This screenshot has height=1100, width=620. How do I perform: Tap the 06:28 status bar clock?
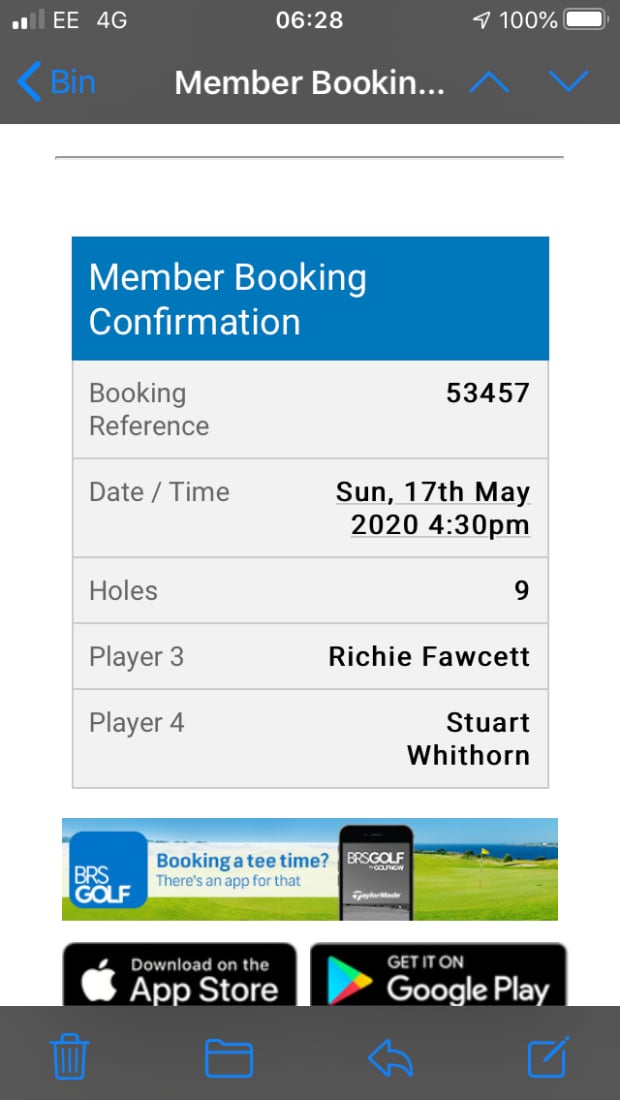(x=309, y=20)
